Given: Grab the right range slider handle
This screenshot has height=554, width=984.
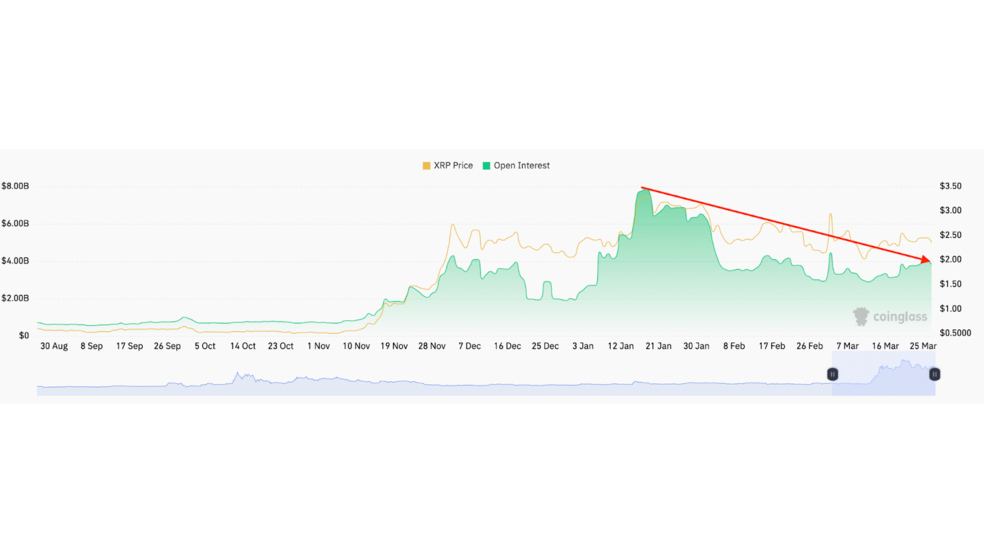Looking at the screenshot, I should (934, 374).
